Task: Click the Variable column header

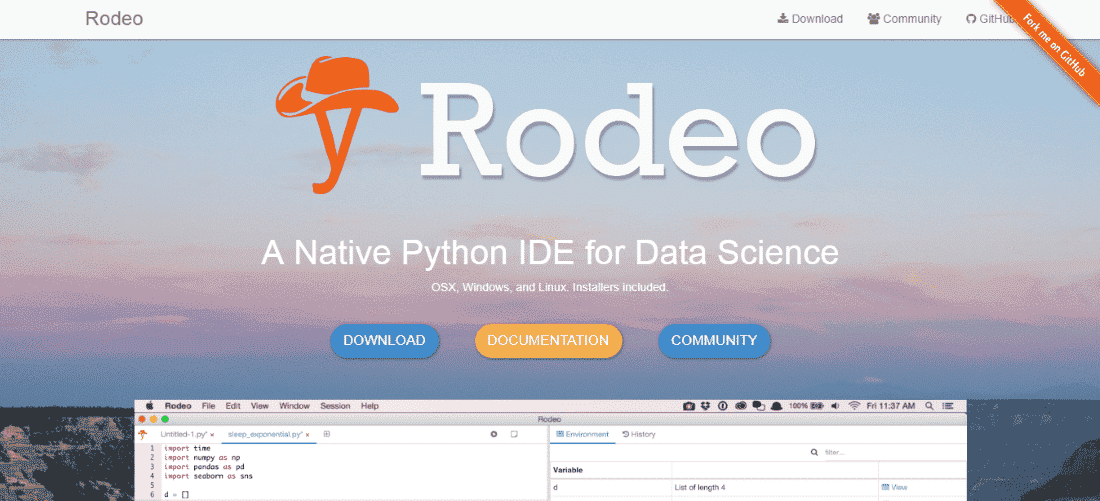Action: (568, 469)
